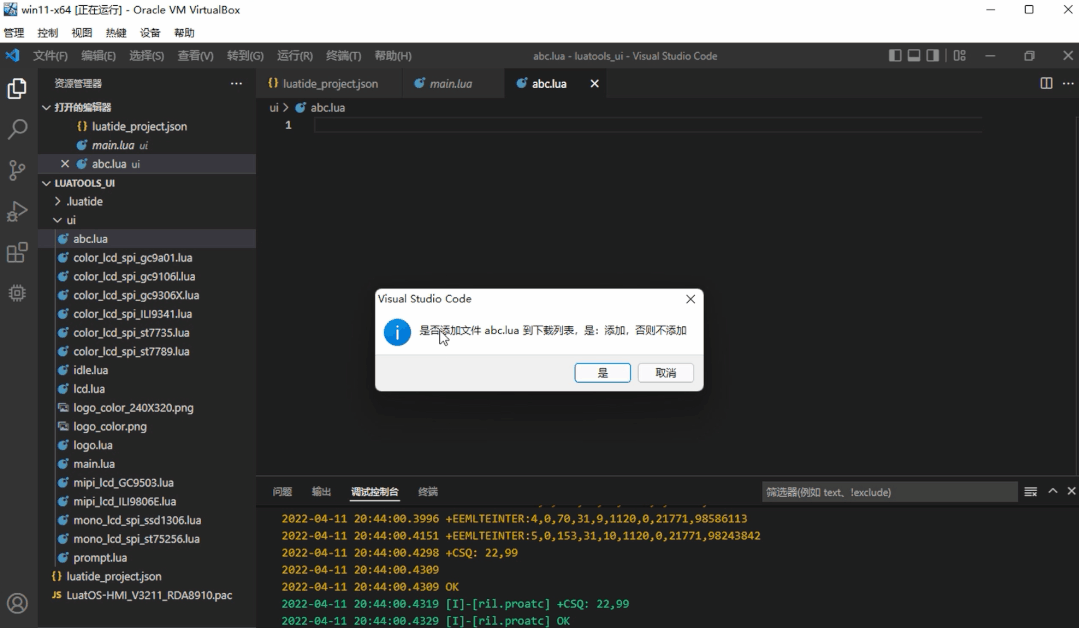The width and height of the screenshot is (1079, 628).
Task: Click 是 to add abc.lua to download list
Action: pyautogui.click(x=601, y=372)
